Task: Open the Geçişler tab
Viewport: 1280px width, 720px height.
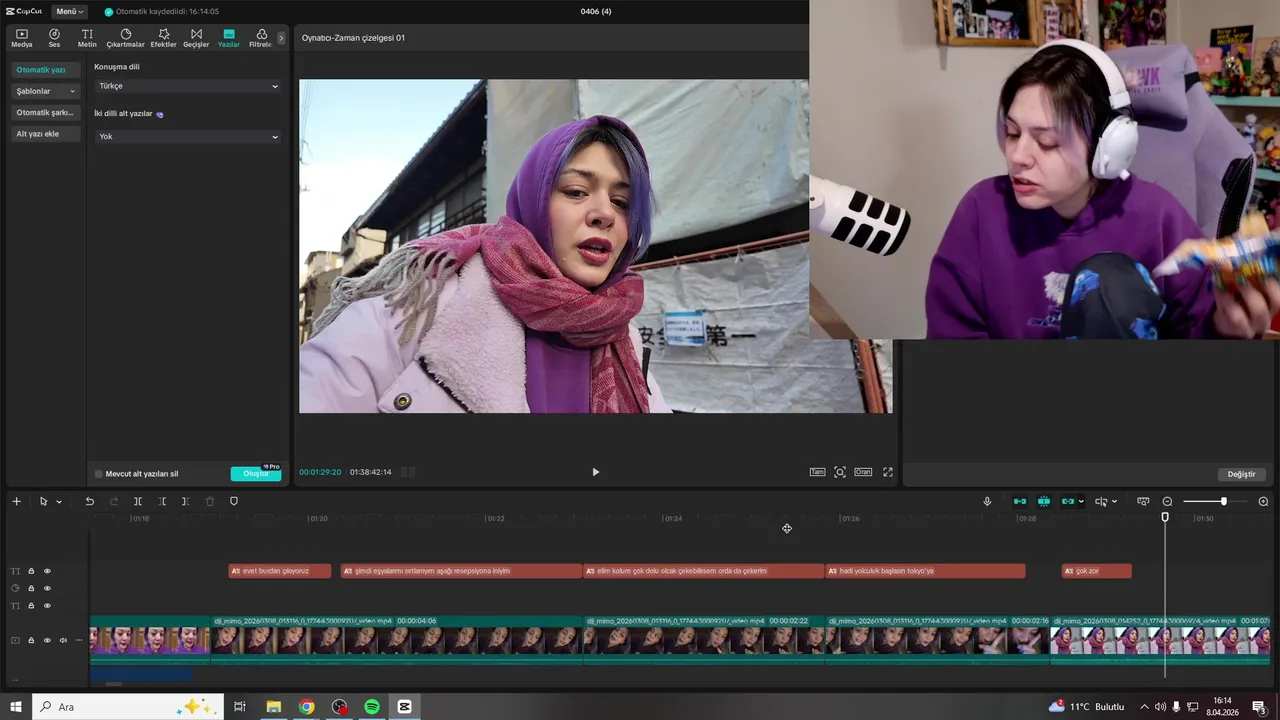Action: [x=196, y=38]
